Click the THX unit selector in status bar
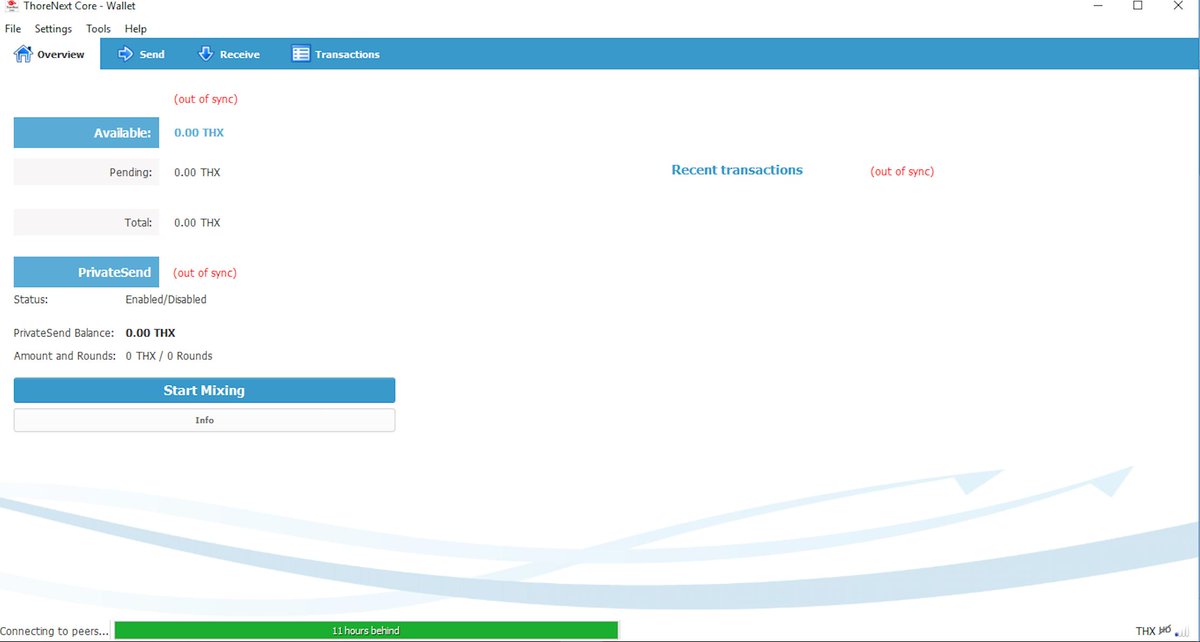This screenshot has width=1200, height=642. [1145, 632]
